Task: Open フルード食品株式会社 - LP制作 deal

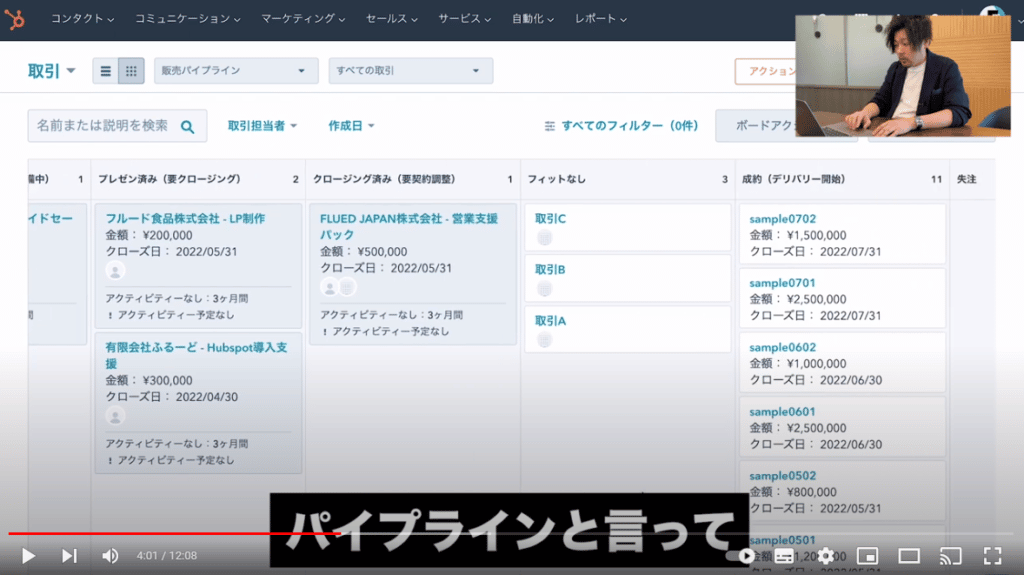Action: click(185, 219)
